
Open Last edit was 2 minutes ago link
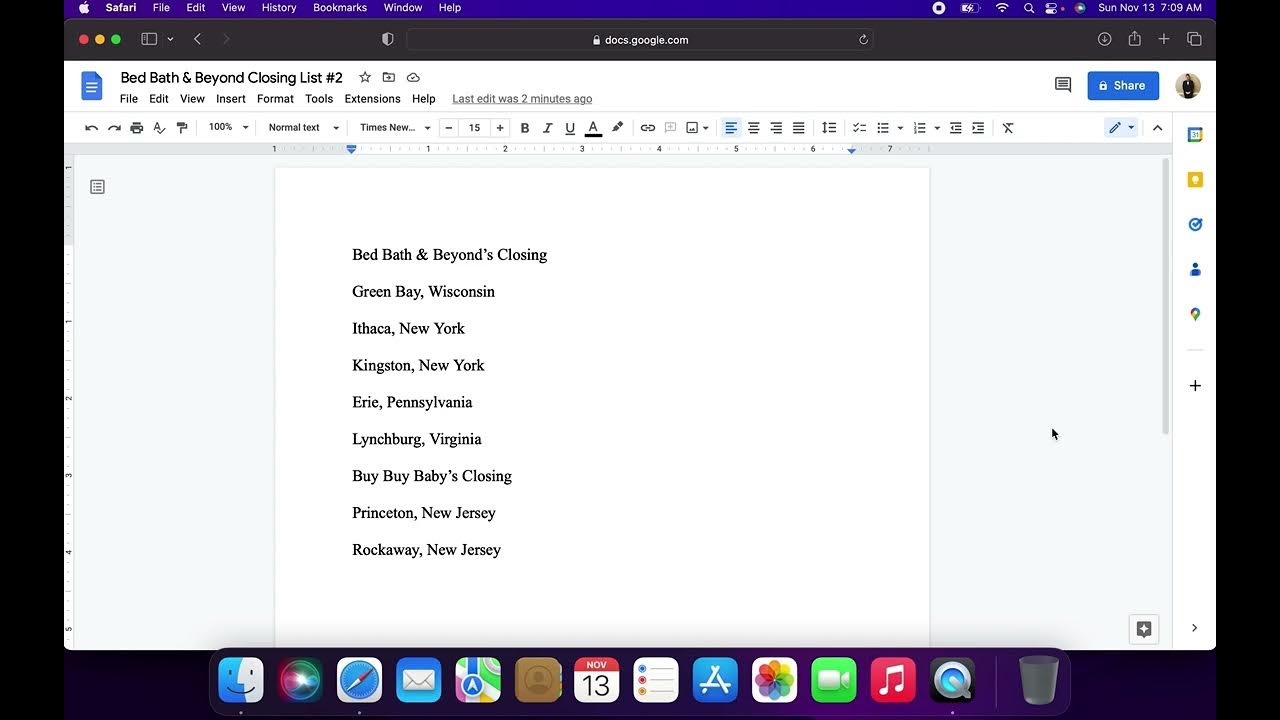tap(522, 99)
